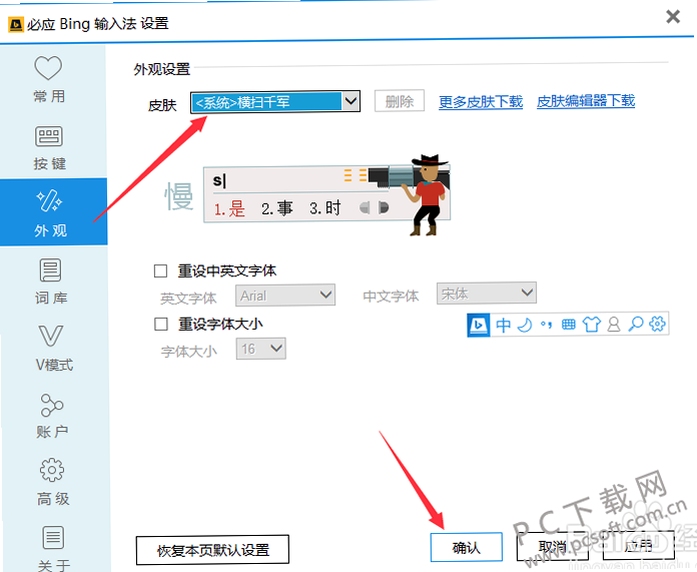Click the 删除 button

(399, 101)
